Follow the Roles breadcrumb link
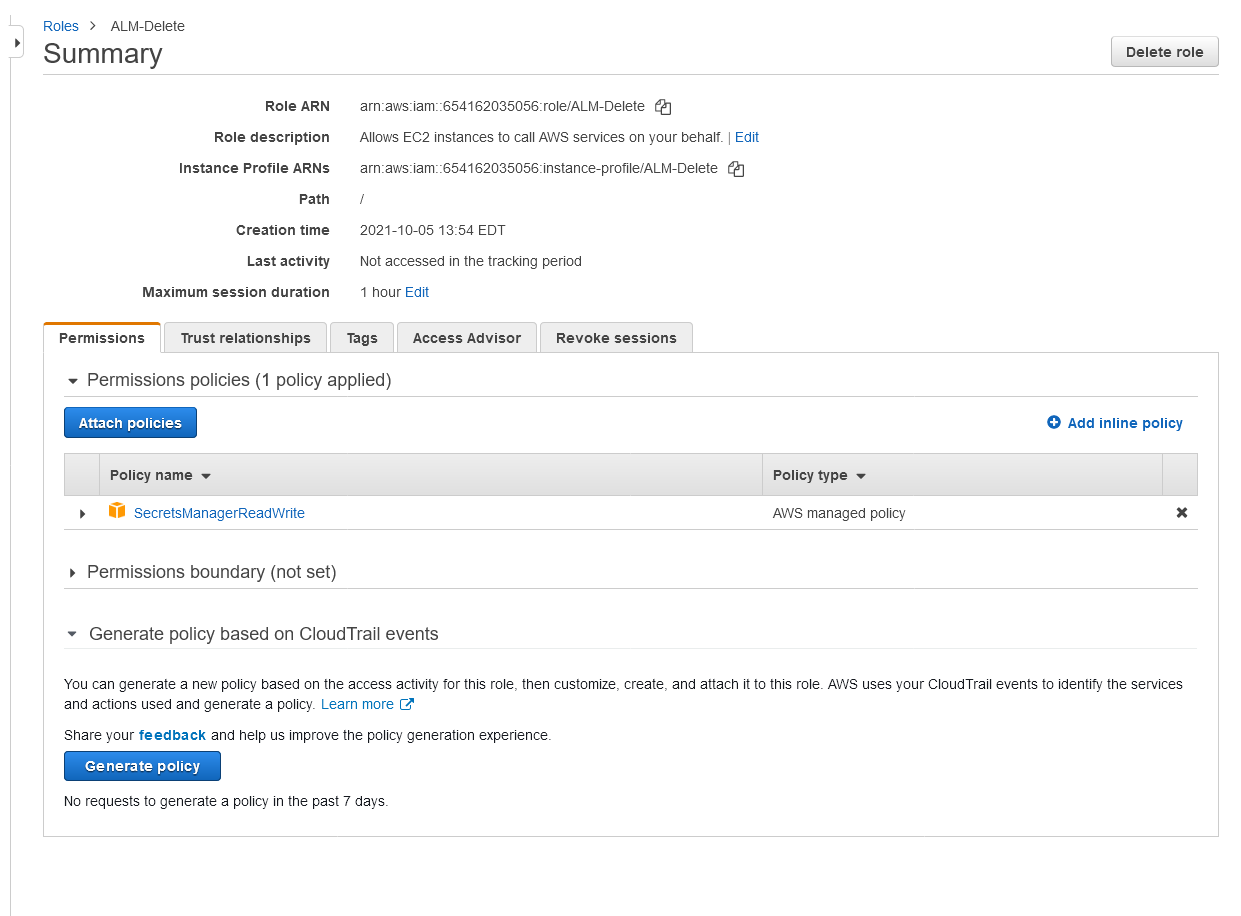 point(60,25)
